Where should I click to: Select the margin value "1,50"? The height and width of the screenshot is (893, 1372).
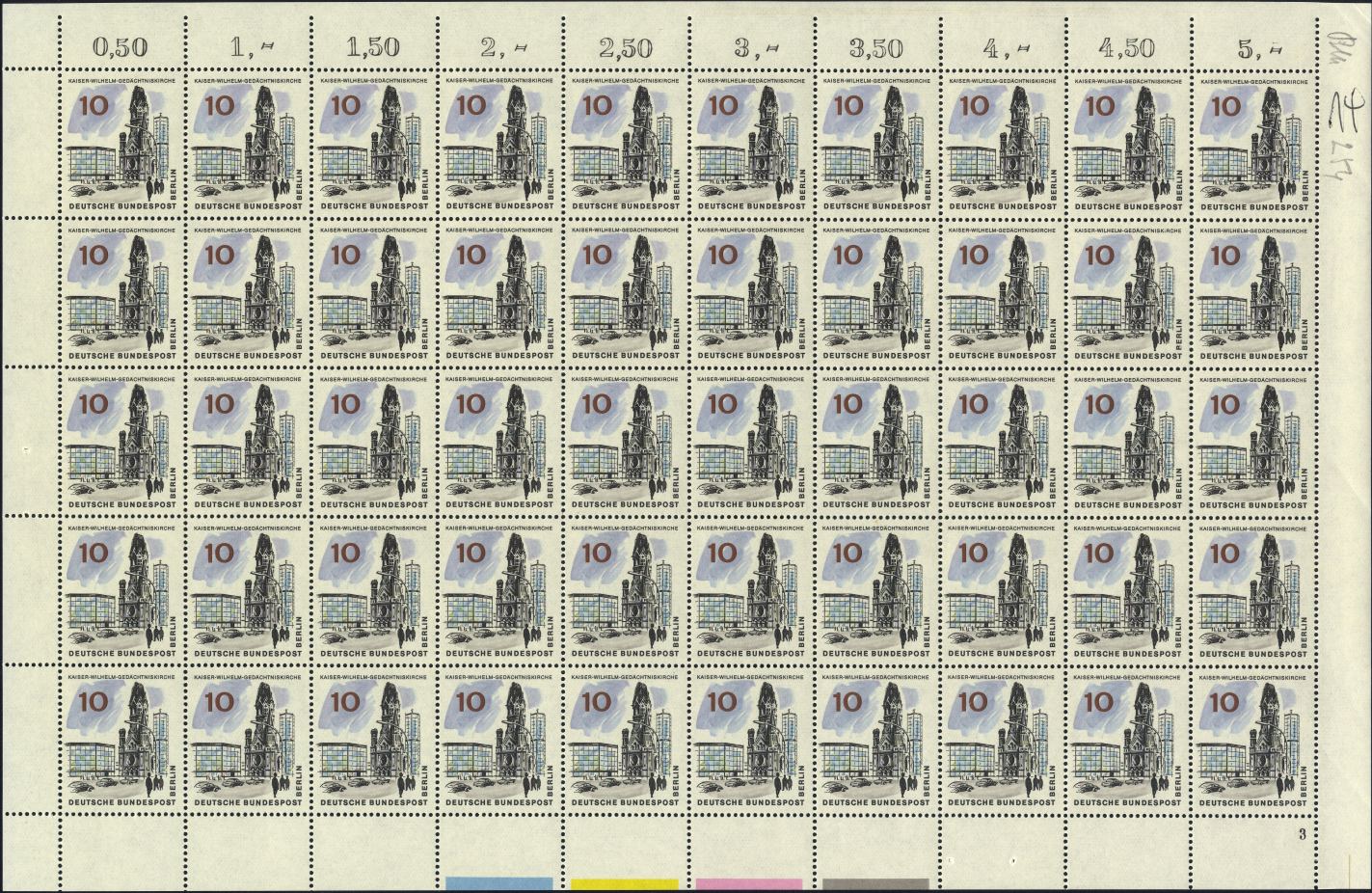[373, 47]
